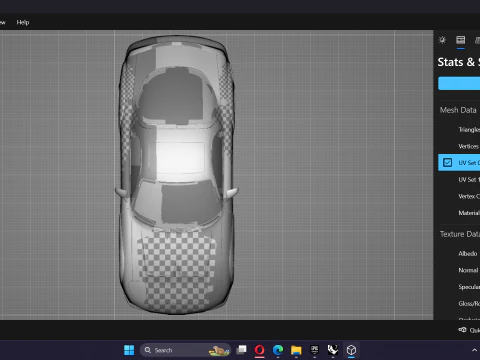480x360 pixels.
Task: Open the Windows Start menu
Action: coord(129,350)
